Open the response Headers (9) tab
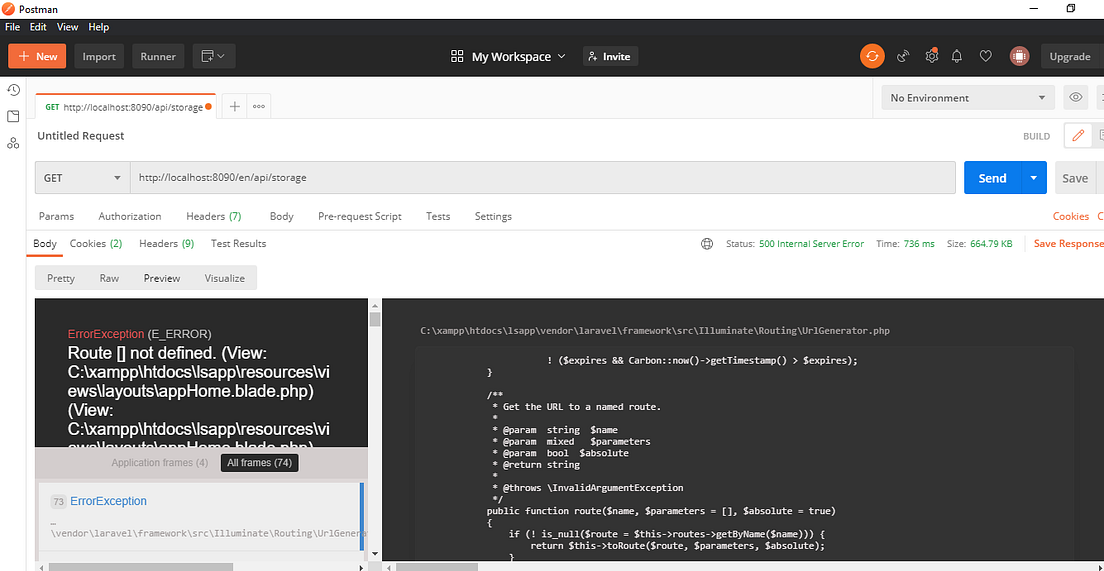 coord(166,244)
